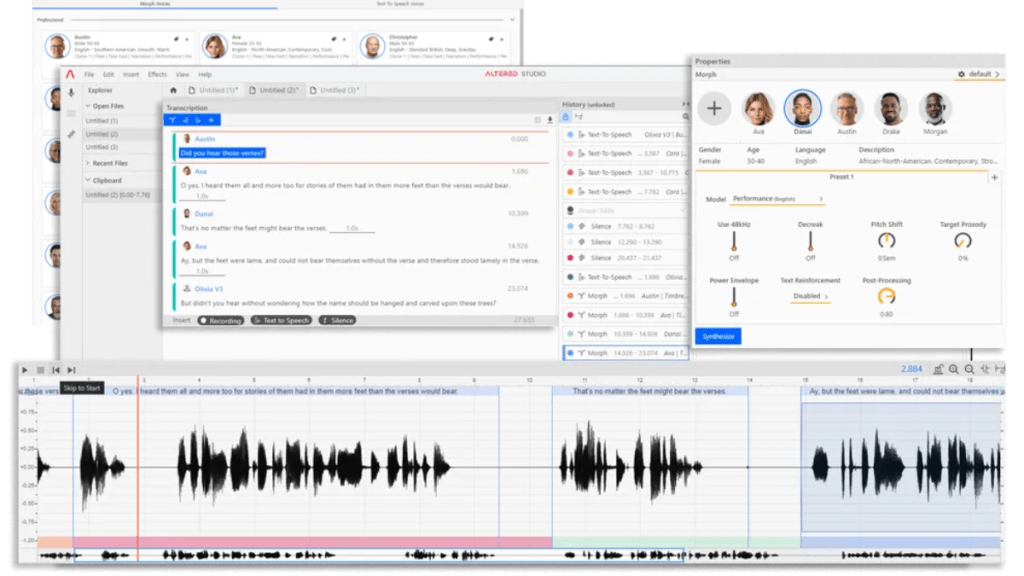Collapse the Professional voices section
Viewport: 1024px width, 576px height.
[512, 20]
